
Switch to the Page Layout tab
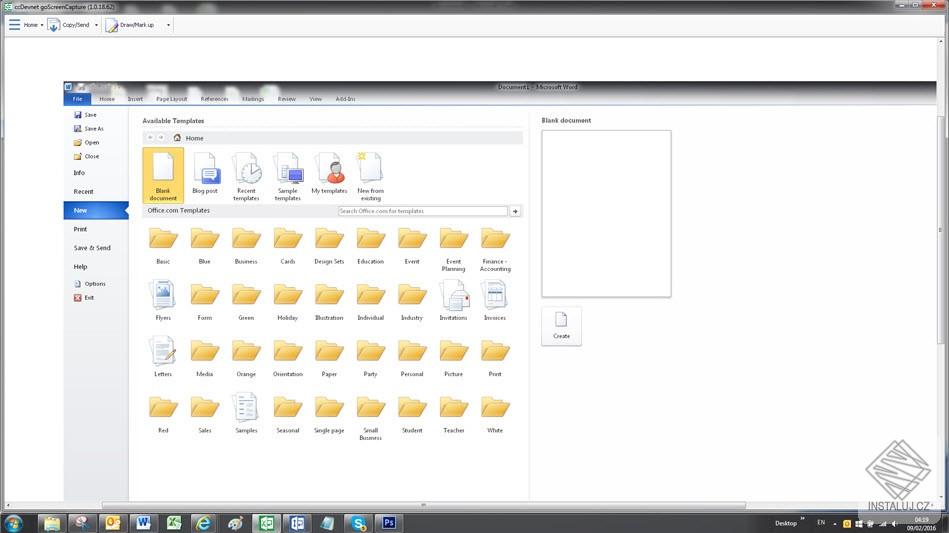[171, 99]
